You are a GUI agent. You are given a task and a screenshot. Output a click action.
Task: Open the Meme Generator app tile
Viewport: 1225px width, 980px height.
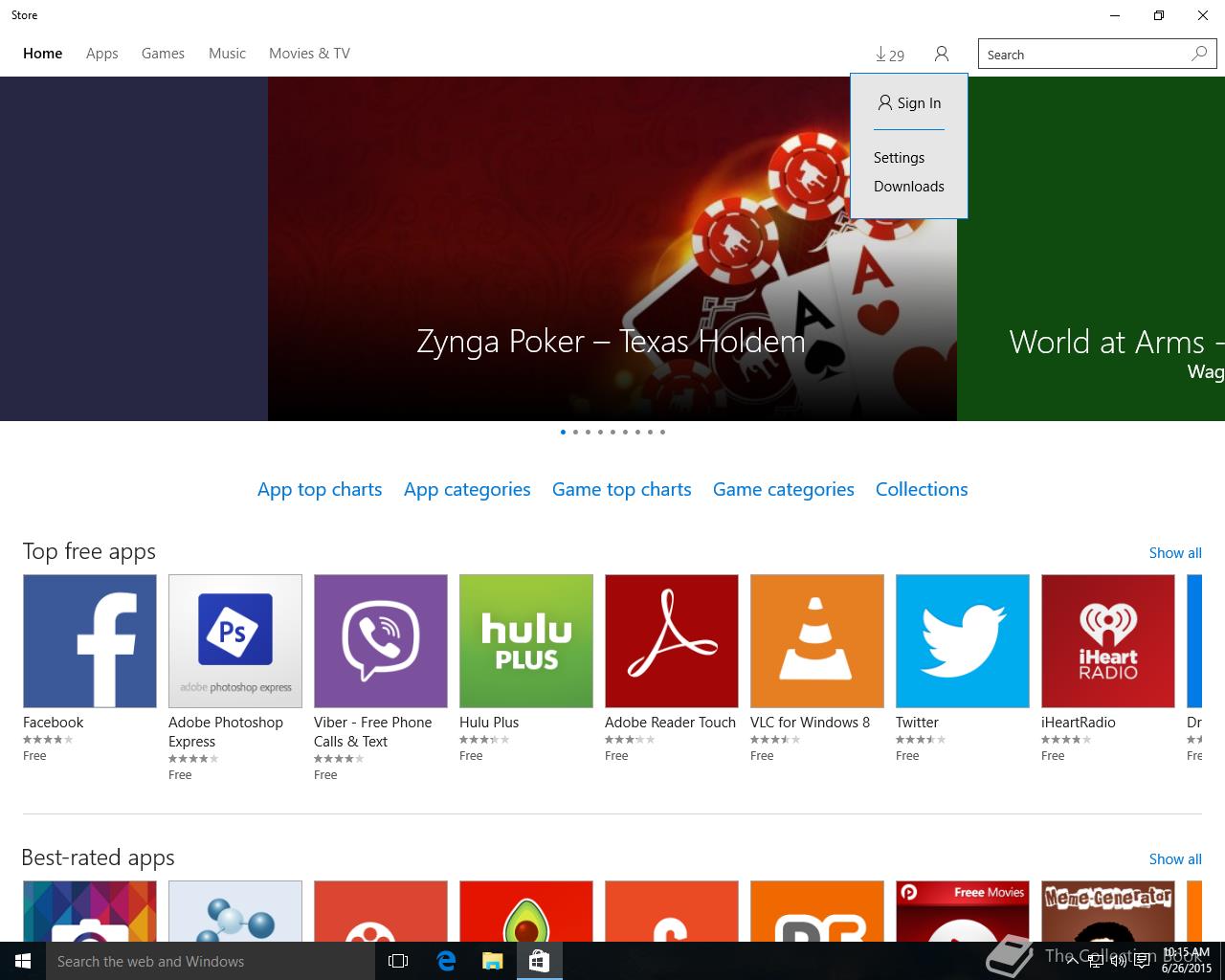(1108, 911)
